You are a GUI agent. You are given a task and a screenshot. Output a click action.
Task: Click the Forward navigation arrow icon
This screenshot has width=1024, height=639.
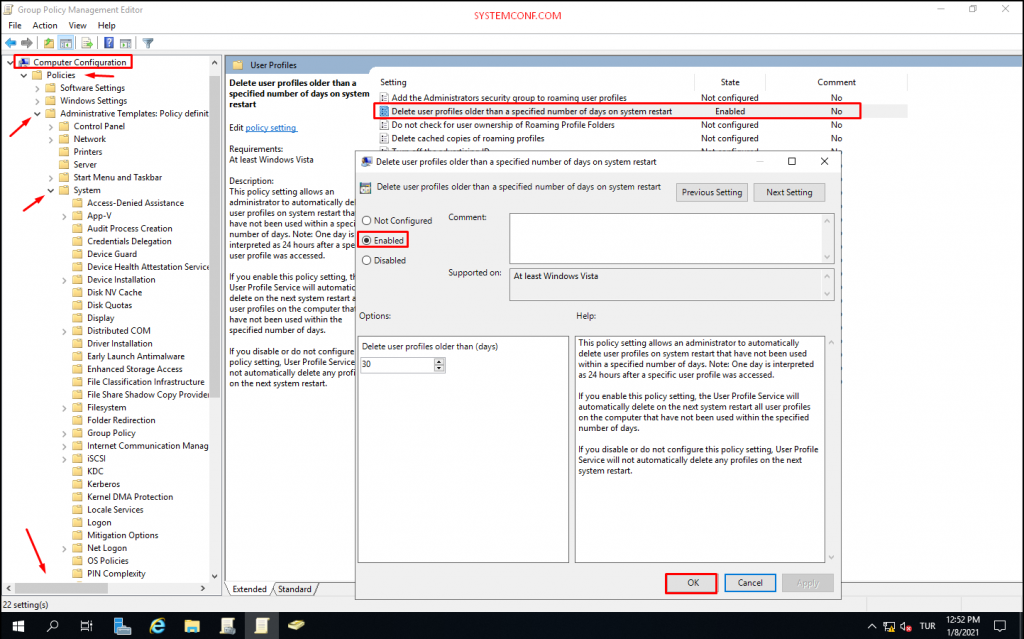tap(27, 43)
